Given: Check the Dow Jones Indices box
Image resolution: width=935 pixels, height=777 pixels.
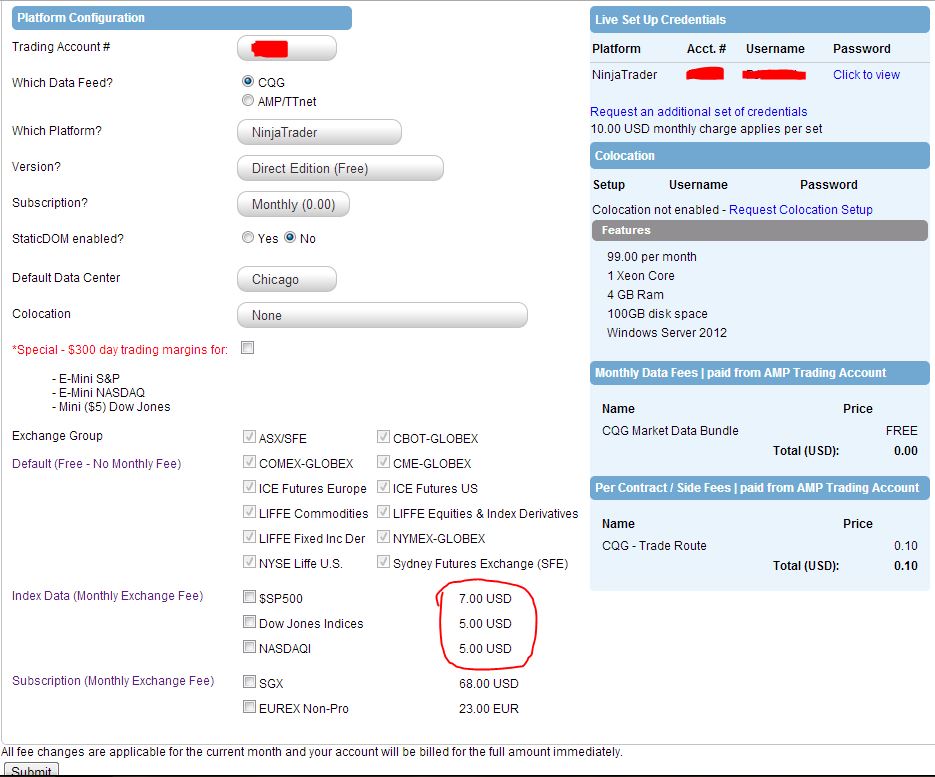Looking at the screenshot, I should 249,622.
